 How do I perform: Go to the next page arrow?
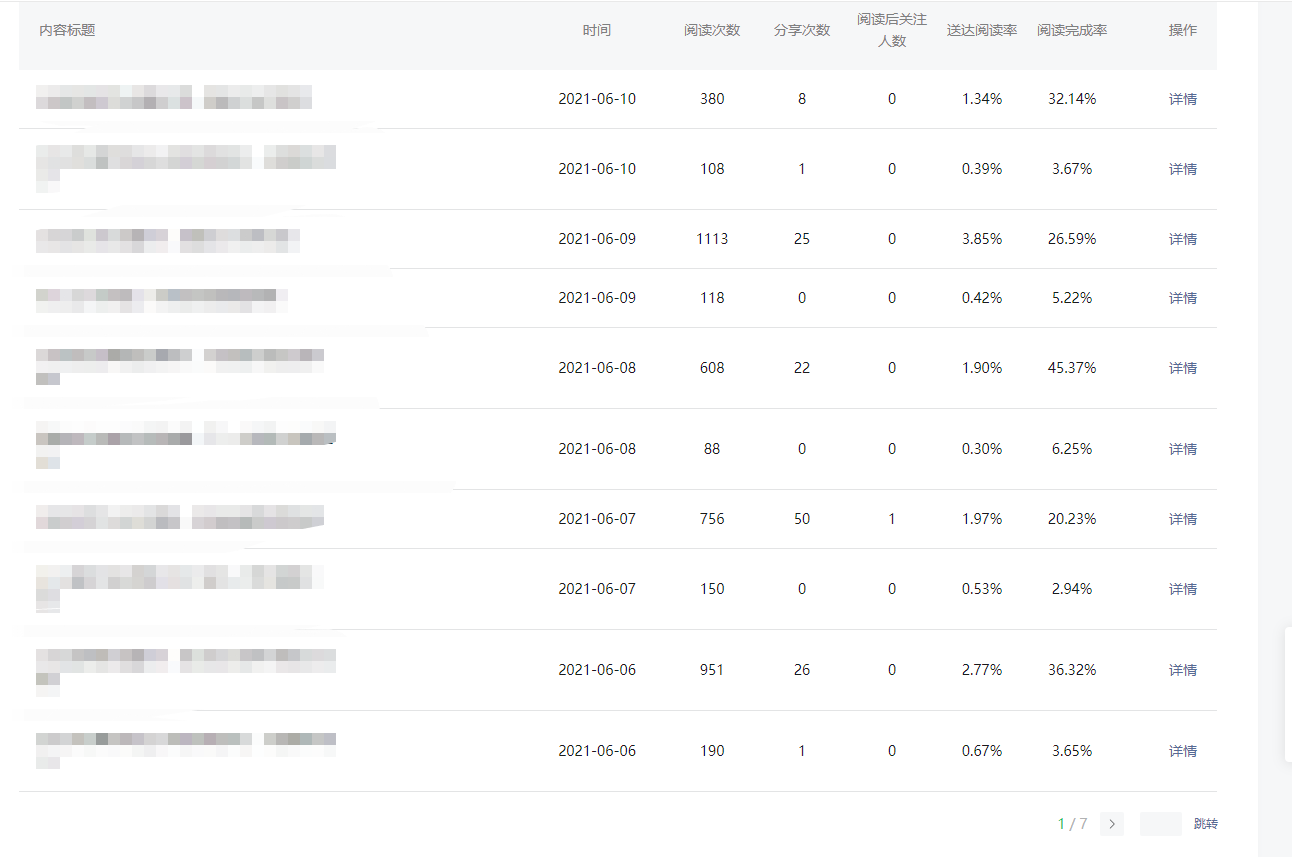[1111, 824]
